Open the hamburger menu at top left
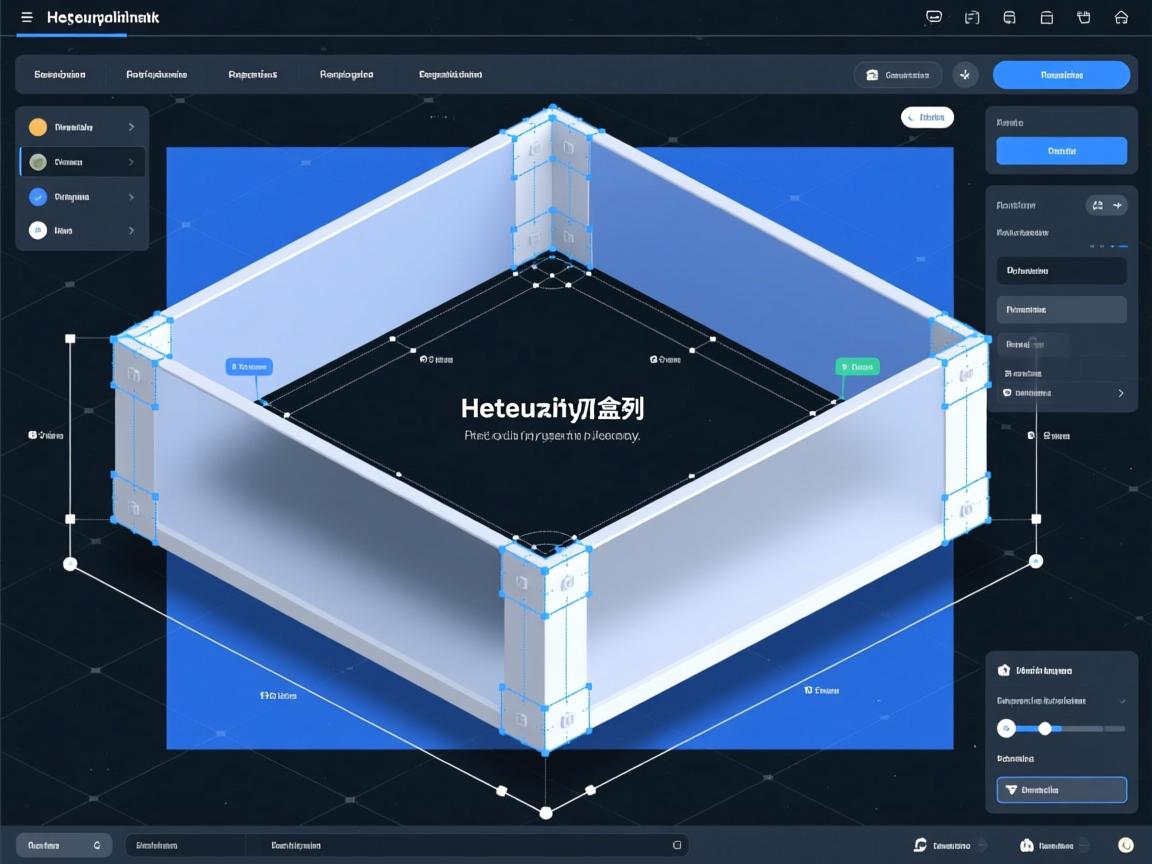1152x864 pixels. (27, 18)
